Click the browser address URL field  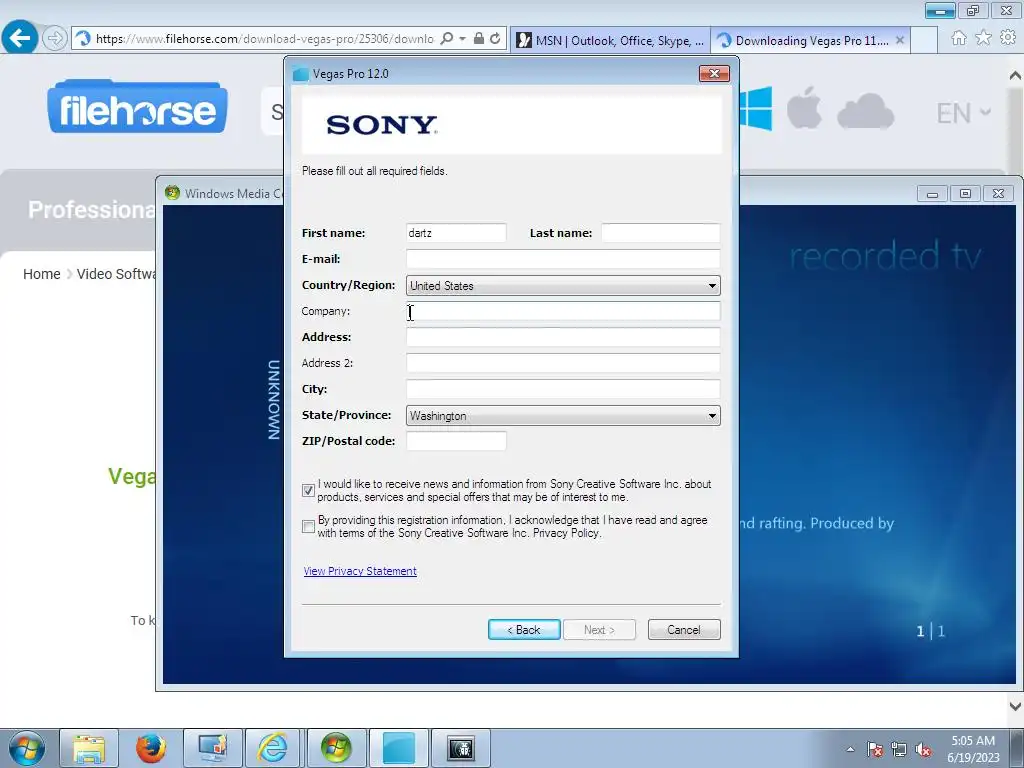point(264,39)
